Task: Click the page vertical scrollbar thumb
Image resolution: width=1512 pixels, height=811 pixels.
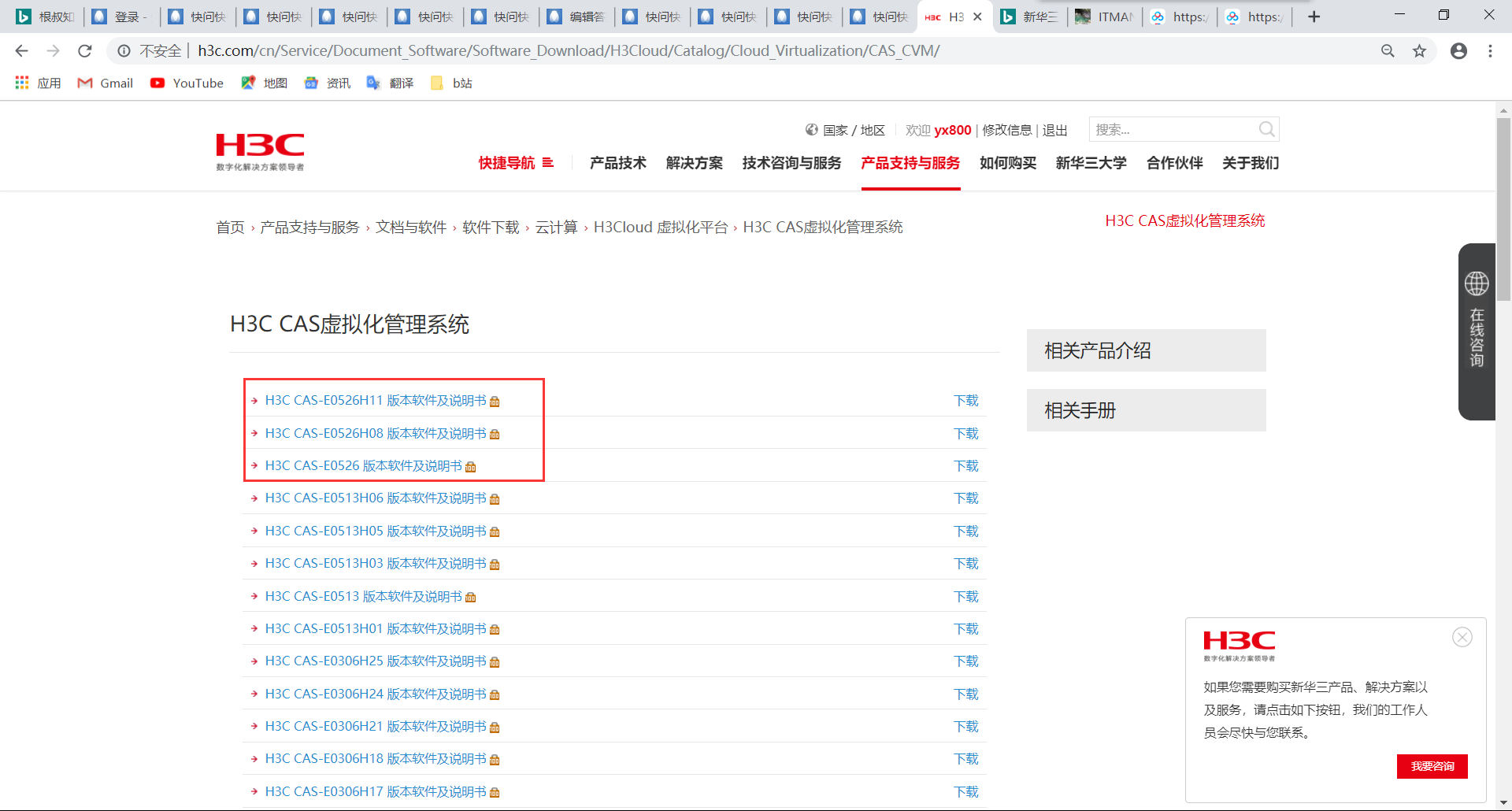Action: click(1504, 209)
